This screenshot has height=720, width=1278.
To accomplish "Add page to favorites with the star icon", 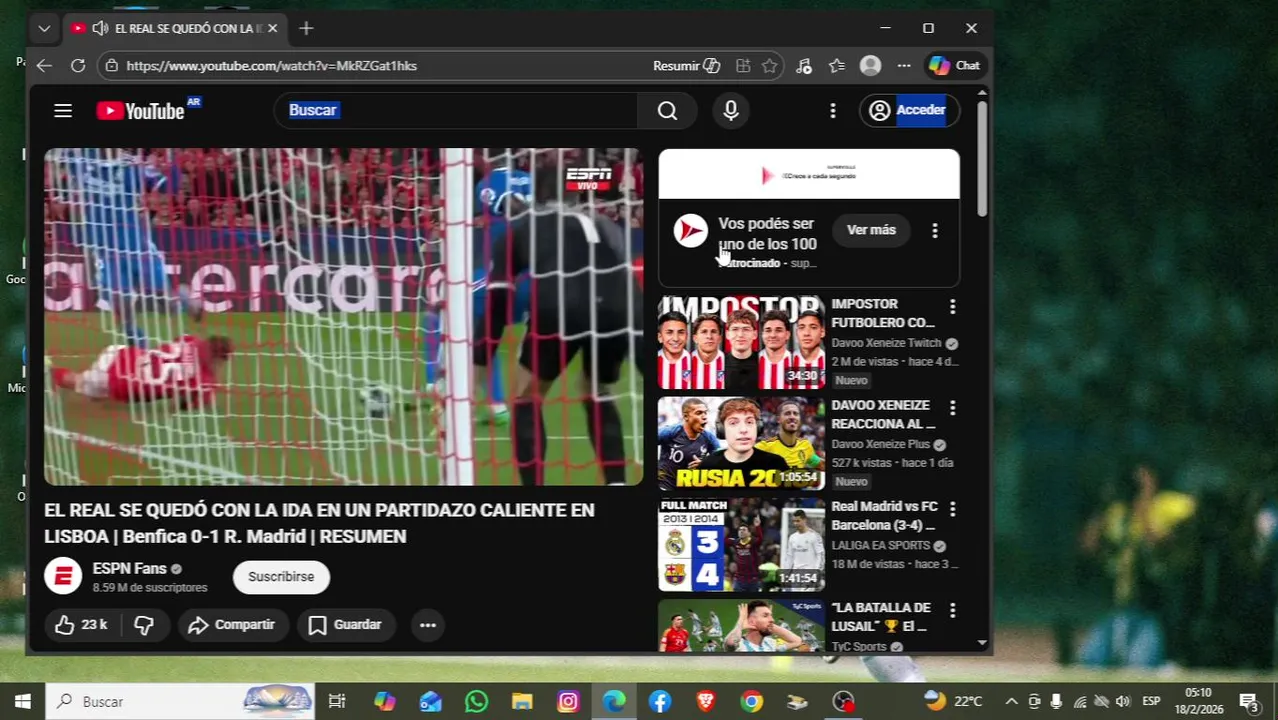I will (x=769, y=66).
